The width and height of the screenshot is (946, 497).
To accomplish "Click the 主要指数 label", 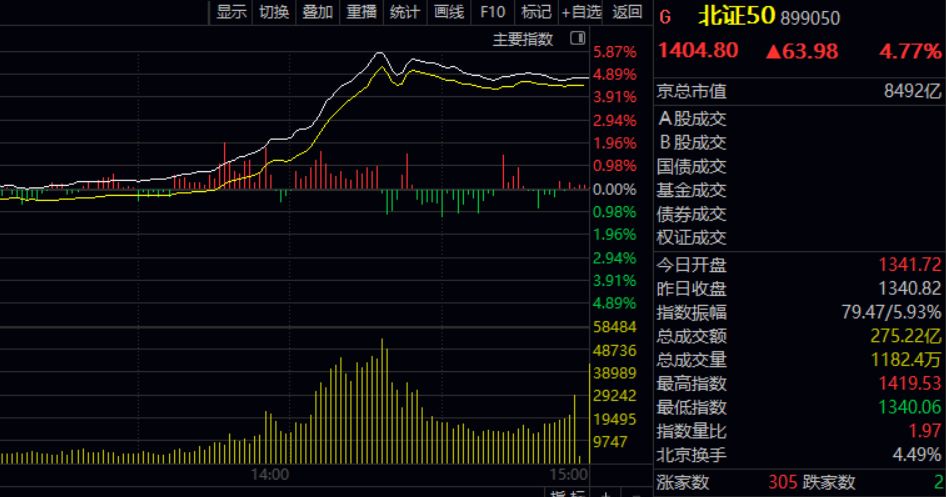I will click(522, 40).
